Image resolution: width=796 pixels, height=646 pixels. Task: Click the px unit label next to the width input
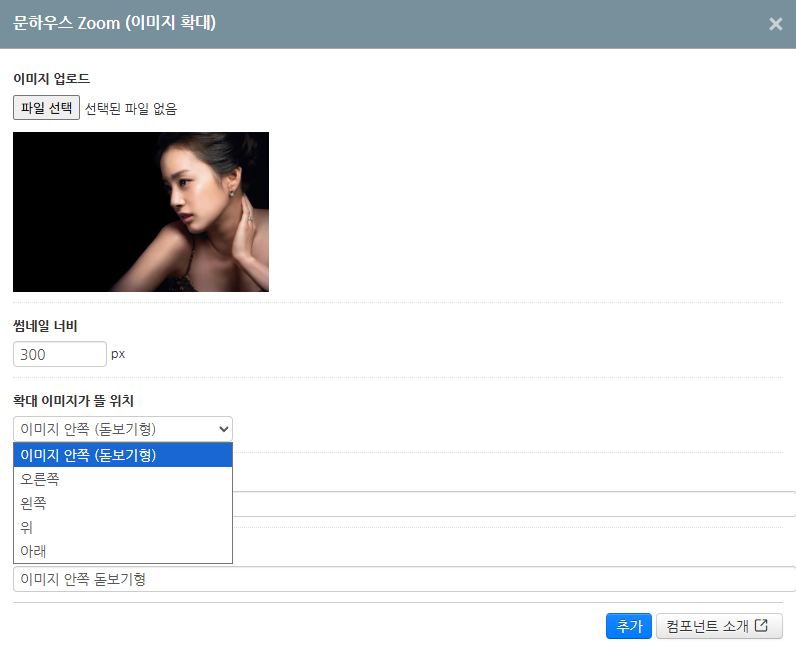coord(118,354)
